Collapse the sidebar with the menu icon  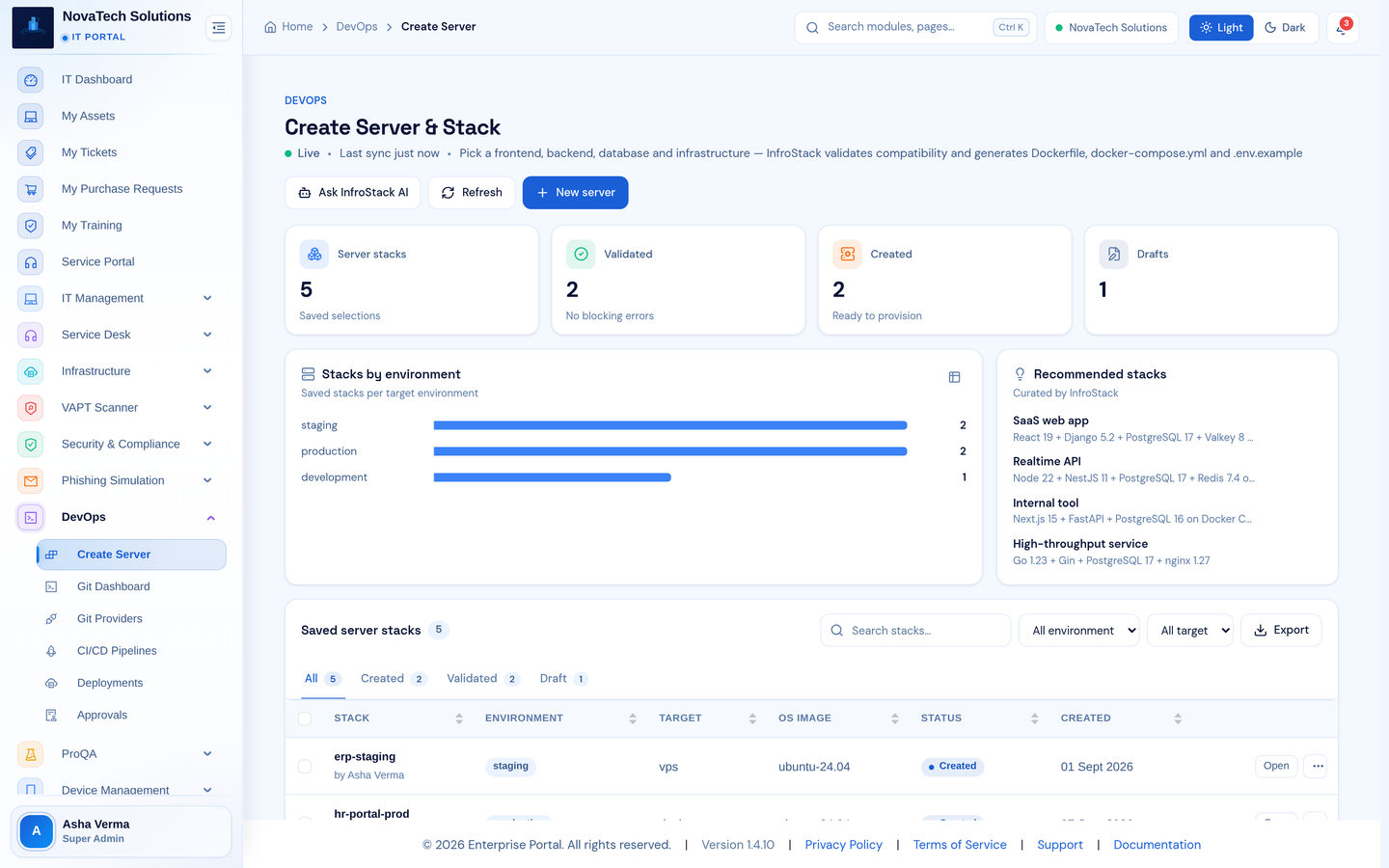(219, 28)
